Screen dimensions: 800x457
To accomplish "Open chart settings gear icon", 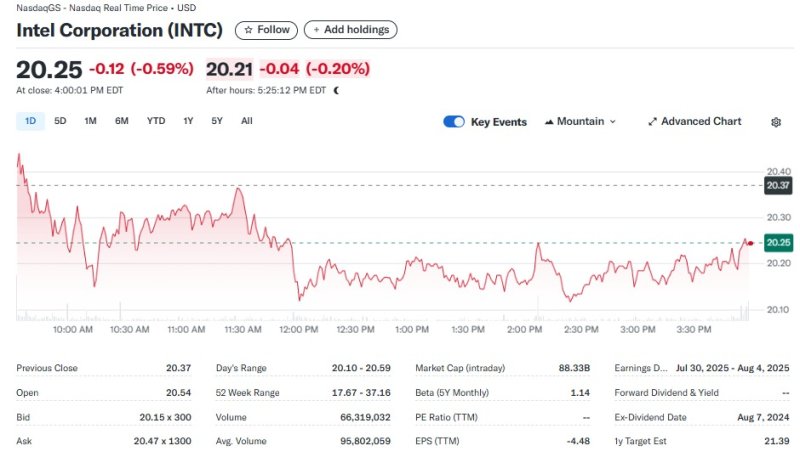I will pyautogui.click(x=776, y=122).
